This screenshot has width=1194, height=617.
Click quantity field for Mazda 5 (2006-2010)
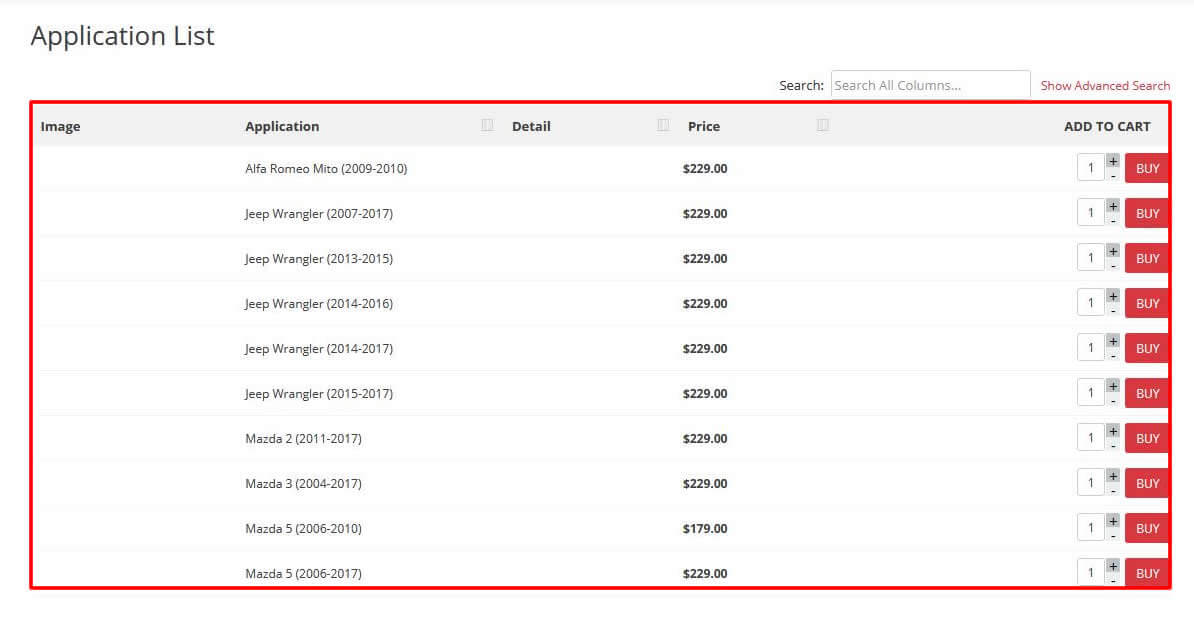[x=1090, y=527]
